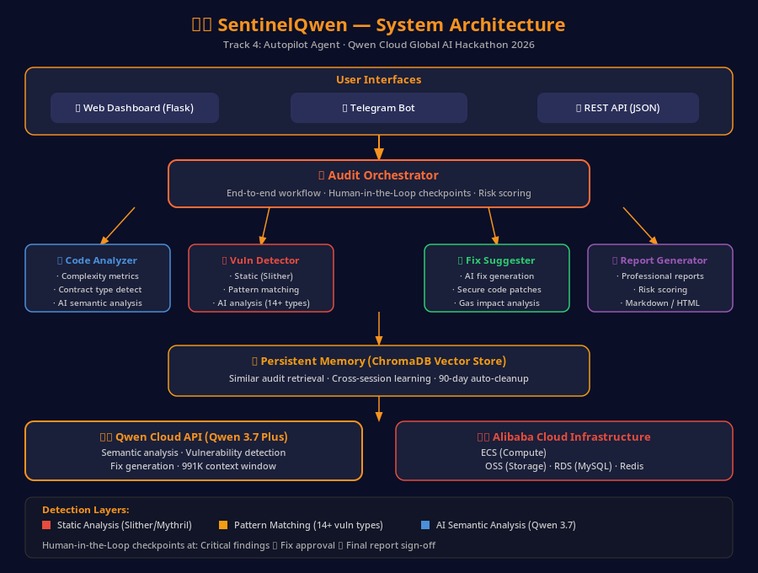Click Fix generation · 991K context window line
Image resolution: width=758 pixels, height=573 pixels.
click(x=193, y=466)
